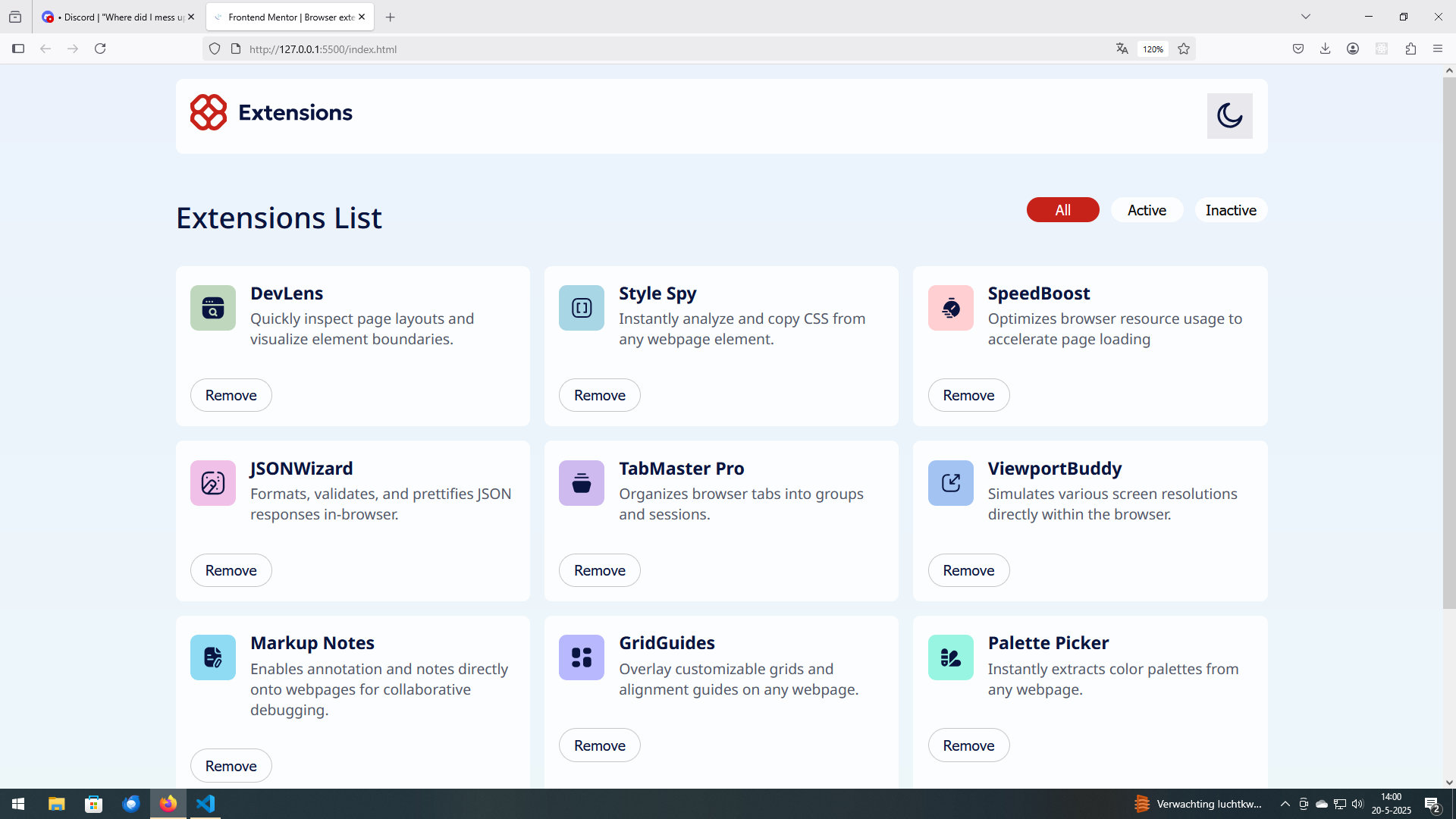The width and height of the screenshot is (1456, 819).
Task: Click the DevLens extension icon
Action: click(x=213, y=308)
